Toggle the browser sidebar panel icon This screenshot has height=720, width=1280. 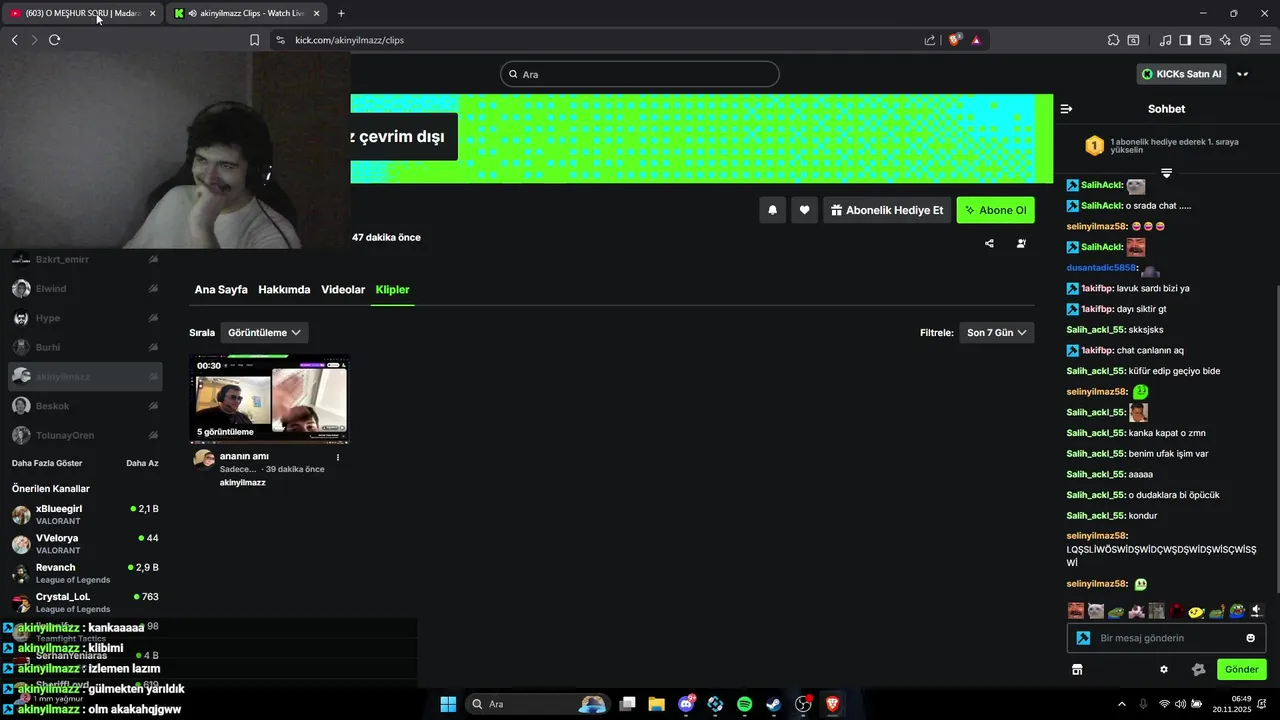1185,40
